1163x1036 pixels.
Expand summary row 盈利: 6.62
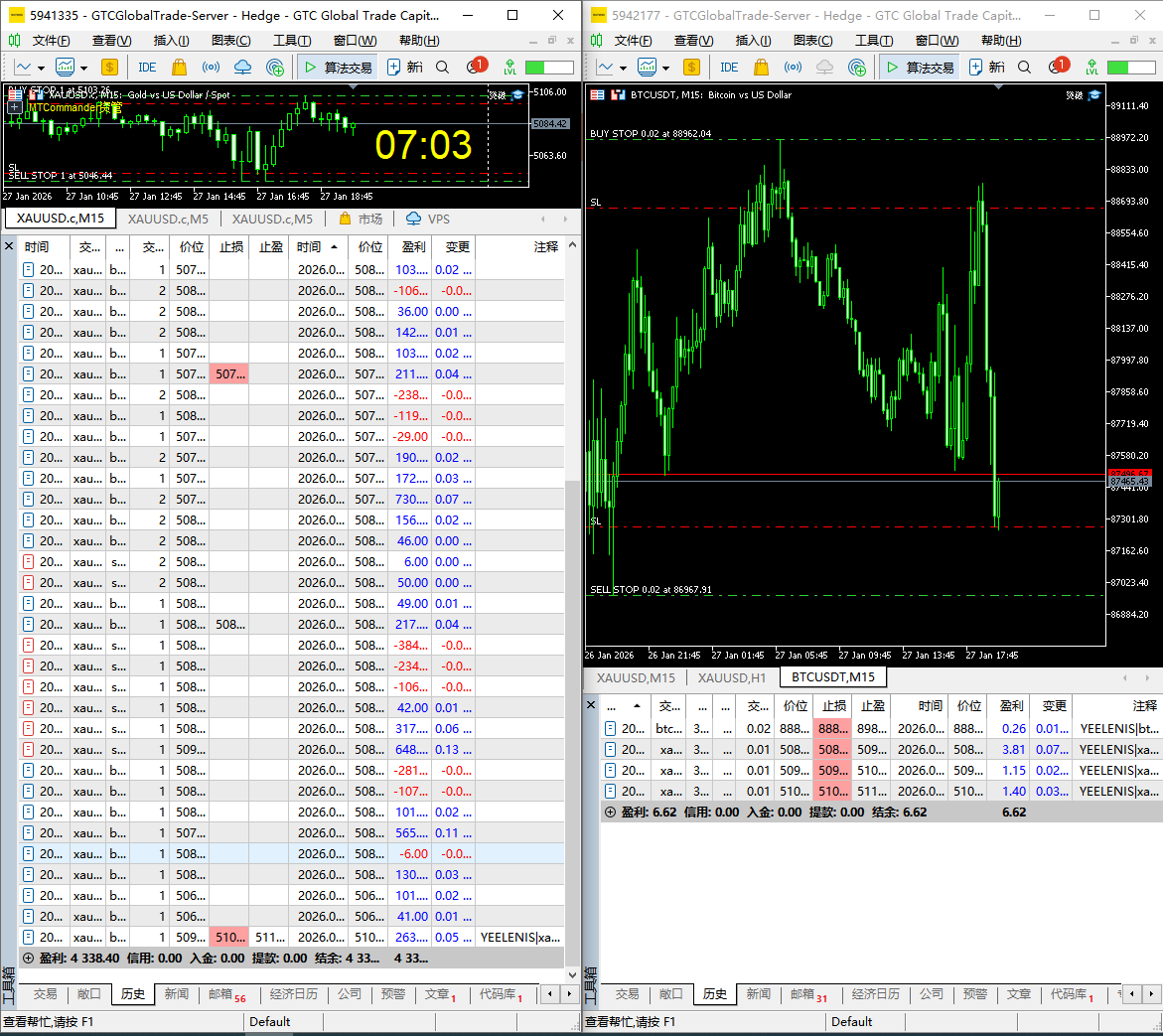(610, 813)
